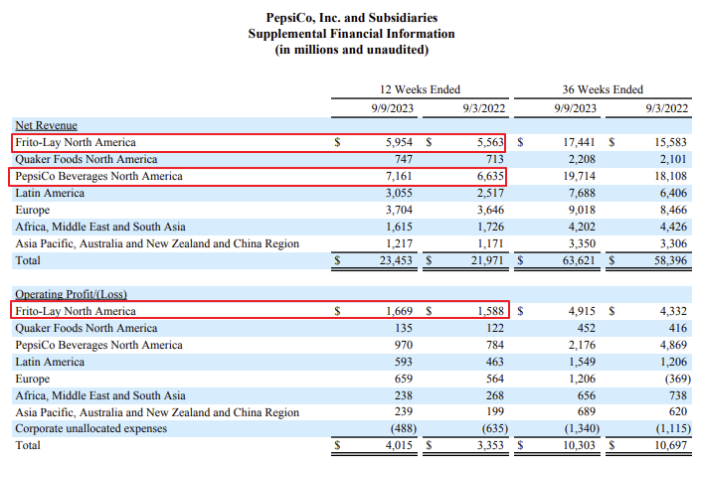Click the Africa, Middle East revenue value 1,615
The width and height of the screenshot is (710, 480).
399,227
